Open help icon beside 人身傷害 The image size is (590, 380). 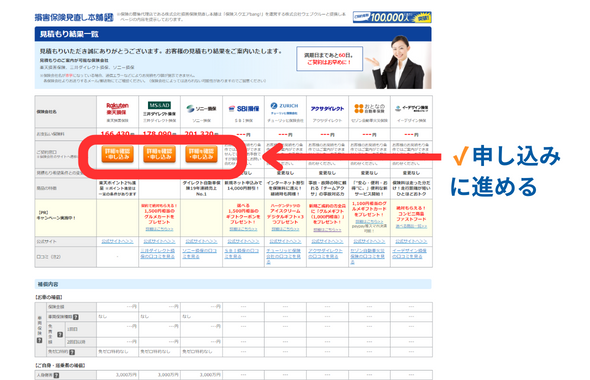click(x=56, y=375)
